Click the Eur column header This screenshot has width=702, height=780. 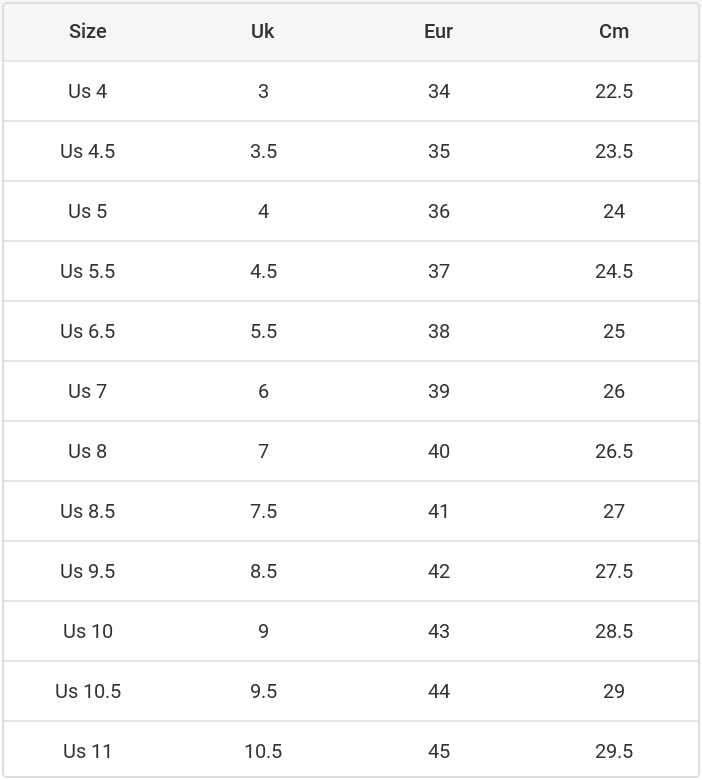[438, 31]
